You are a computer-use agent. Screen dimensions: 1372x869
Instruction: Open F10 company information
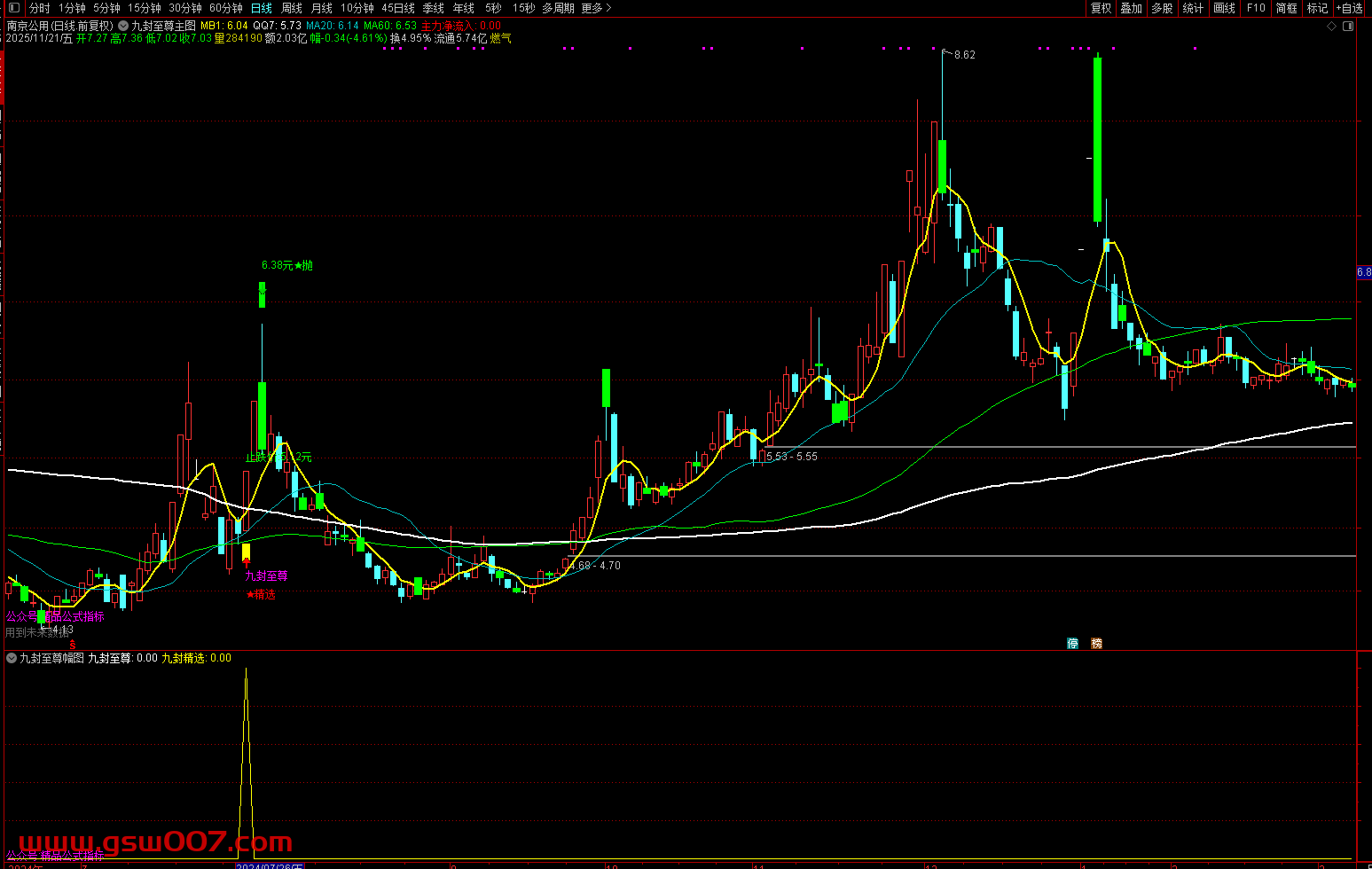coord(1255,8)
